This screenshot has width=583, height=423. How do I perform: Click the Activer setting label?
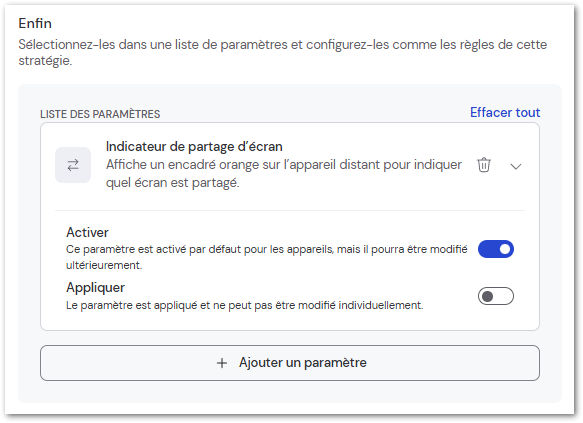[87, 232]
